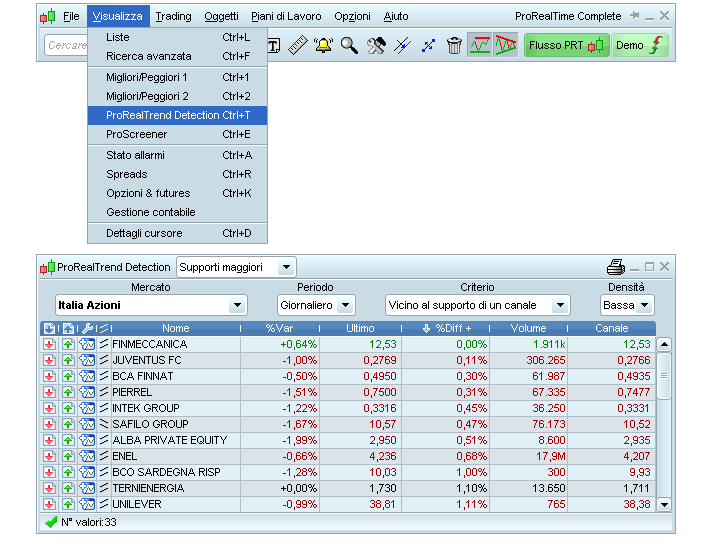Screen dimensions: 702x548
Task: Sort table by the Ultimo column
Action: coord(360,329)
